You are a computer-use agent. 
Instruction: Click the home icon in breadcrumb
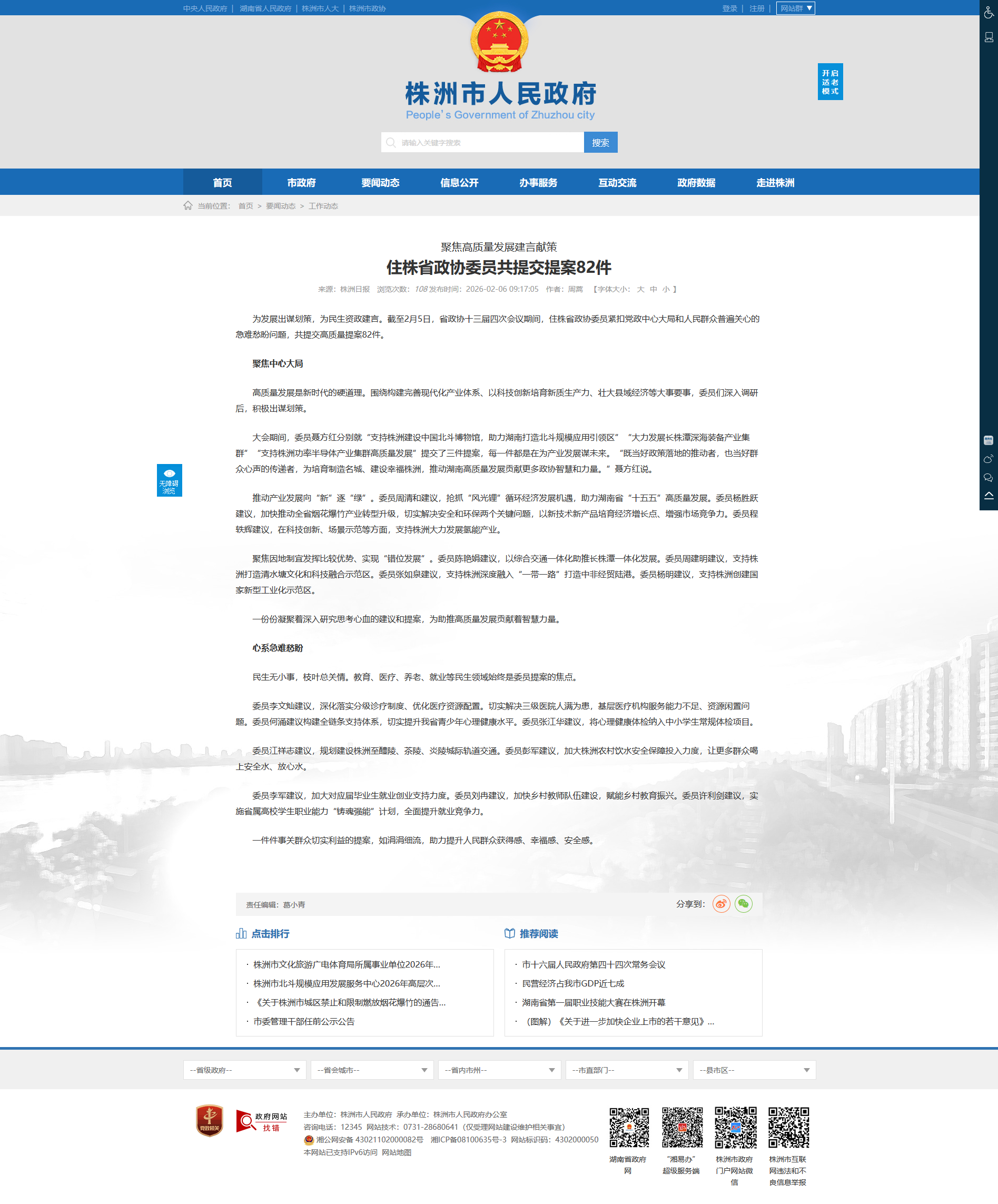click(x=187, y=206)
